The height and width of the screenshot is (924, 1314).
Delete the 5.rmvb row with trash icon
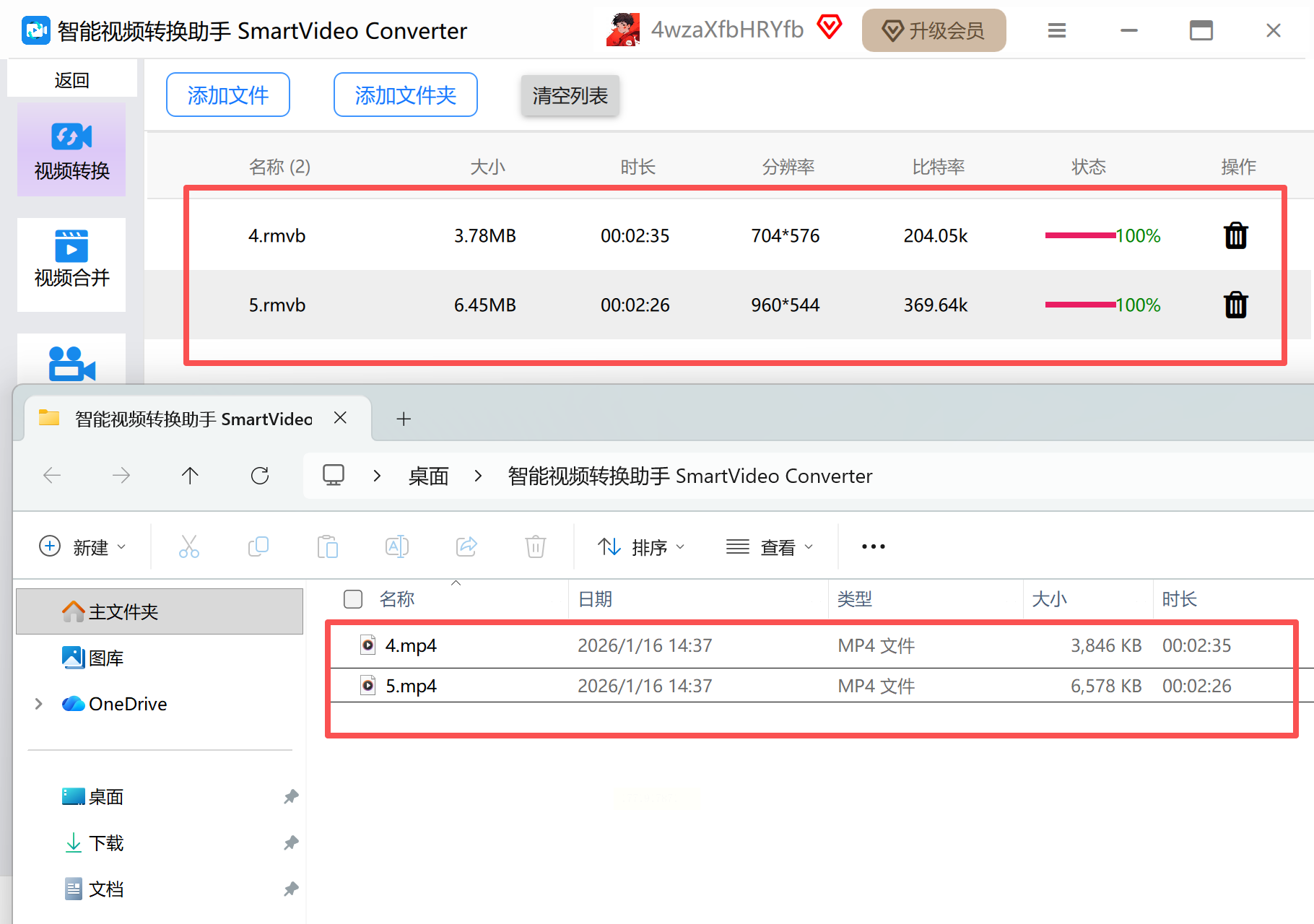[1236, 305]
